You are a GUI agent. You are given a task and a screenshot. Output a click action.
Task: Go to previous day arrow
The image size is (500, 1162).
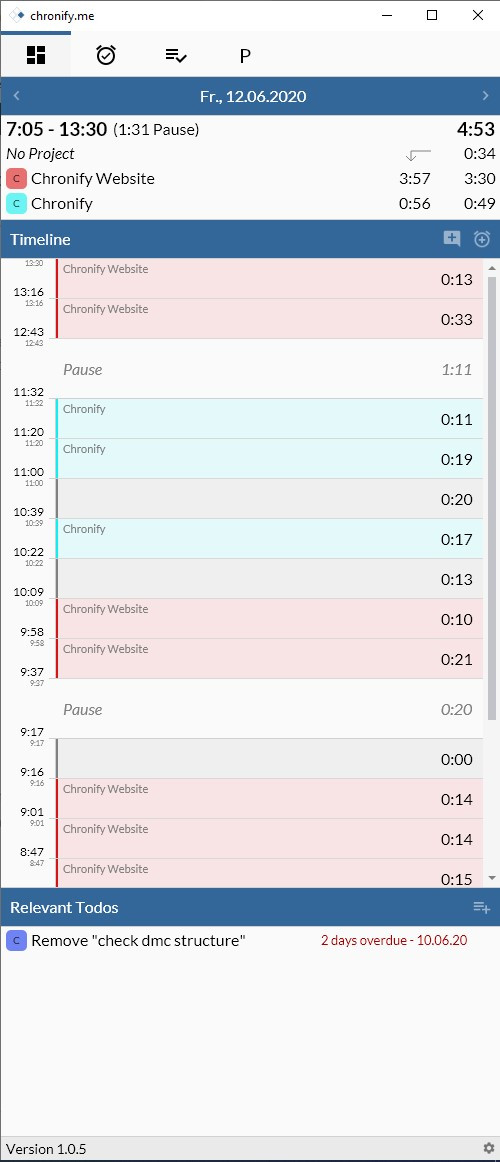point(16,96)
